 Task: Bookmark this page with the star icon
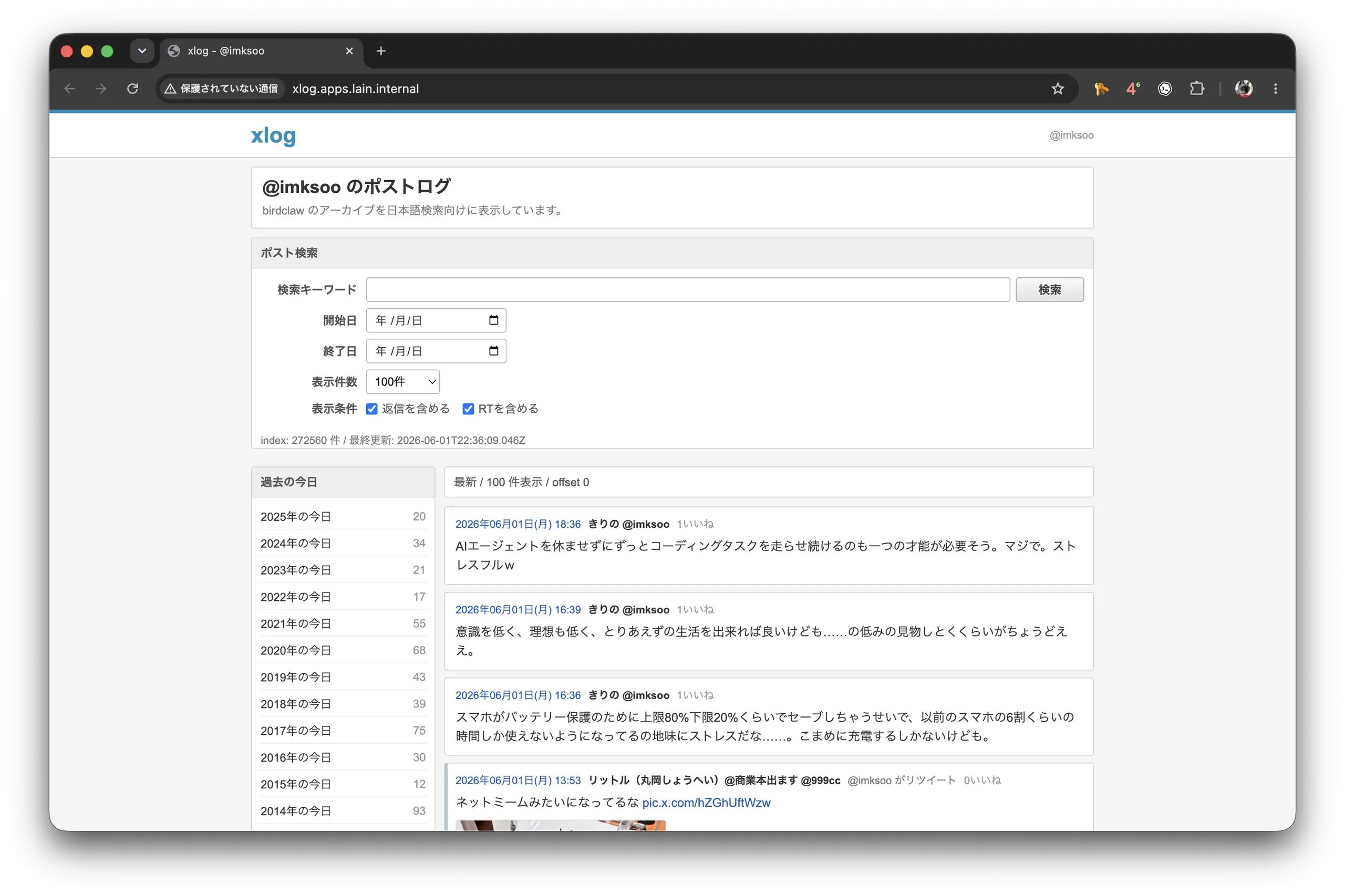click(x=1058, y=89)
